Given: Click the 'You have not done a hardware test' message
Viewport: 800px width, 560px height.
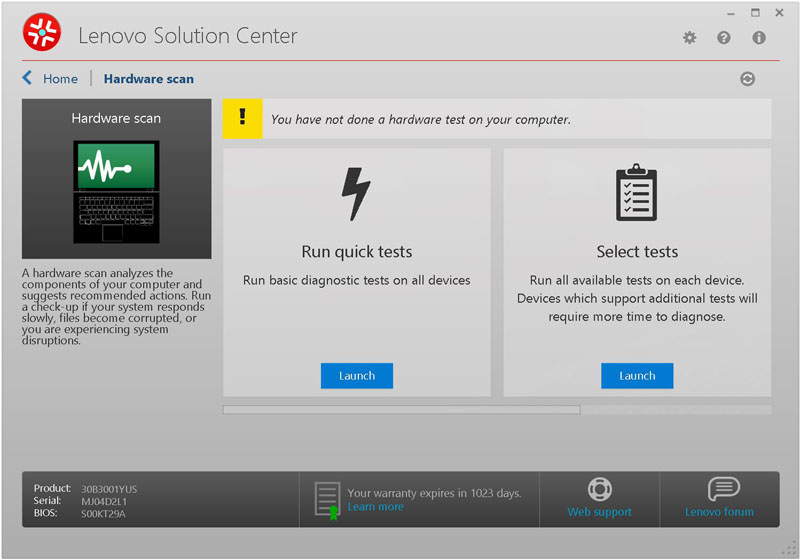Looking at the screenshot, I should 420,119.
